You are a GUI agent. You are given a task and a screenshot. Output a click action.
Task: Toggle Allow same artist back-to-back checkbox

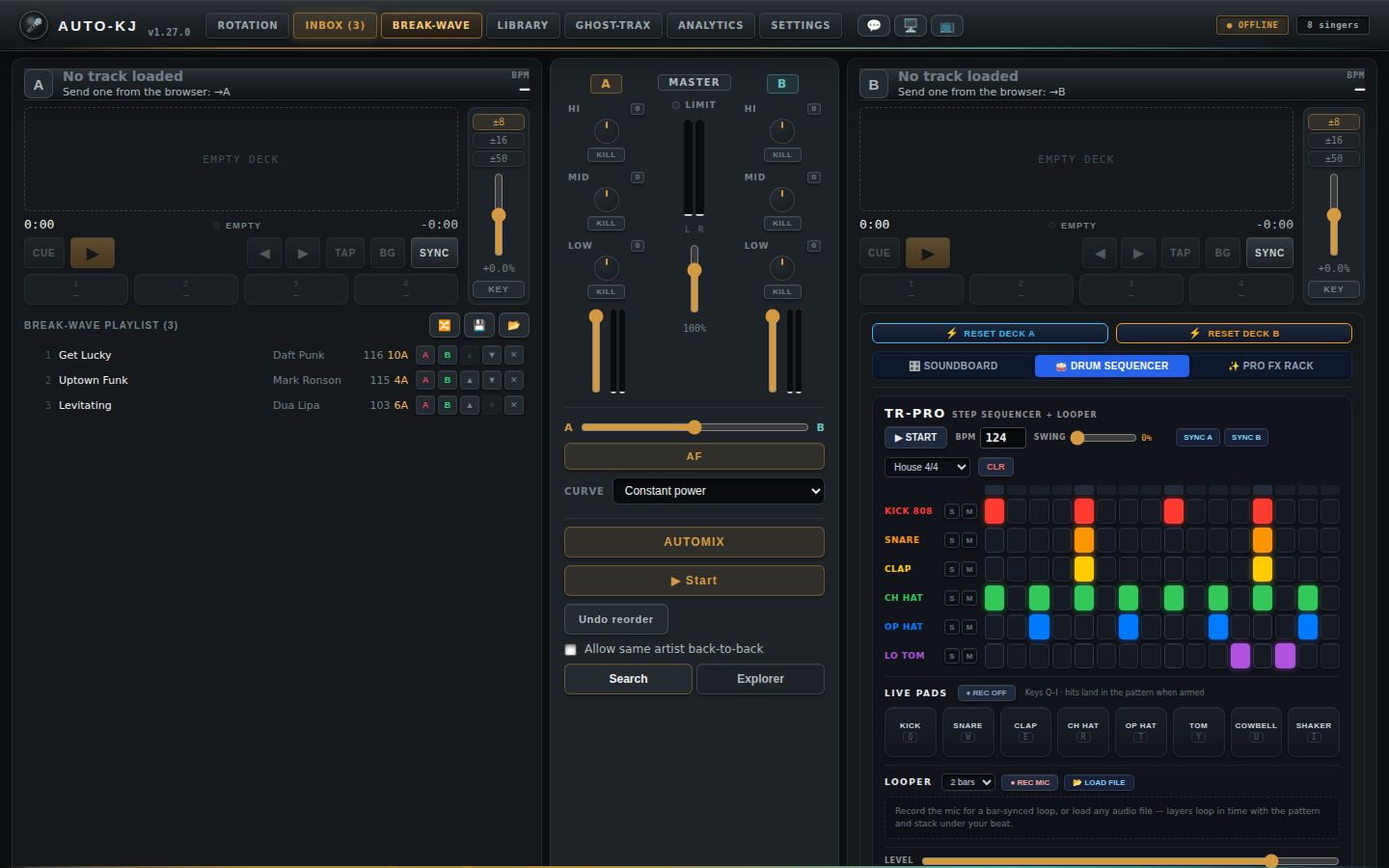tap(571, 650)
